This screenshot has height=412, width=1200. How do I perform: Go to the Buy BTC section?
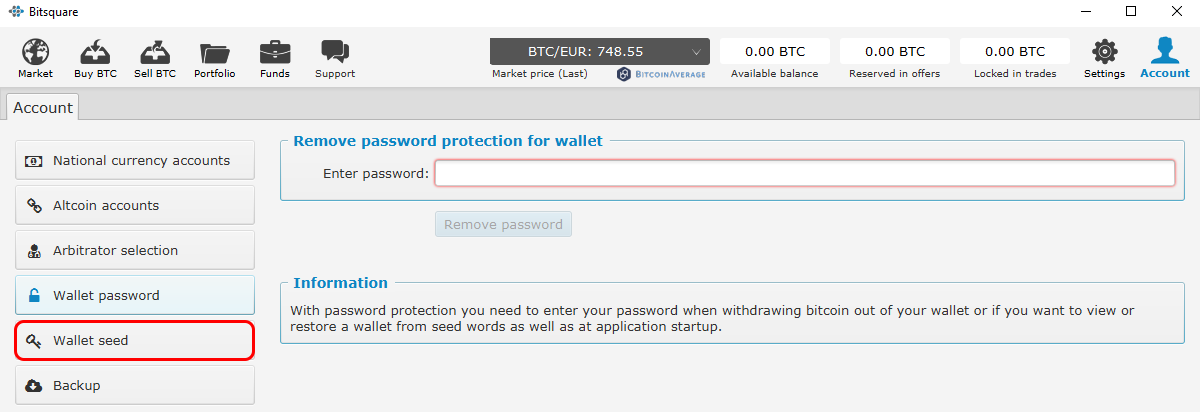click(x=96, y=52)
